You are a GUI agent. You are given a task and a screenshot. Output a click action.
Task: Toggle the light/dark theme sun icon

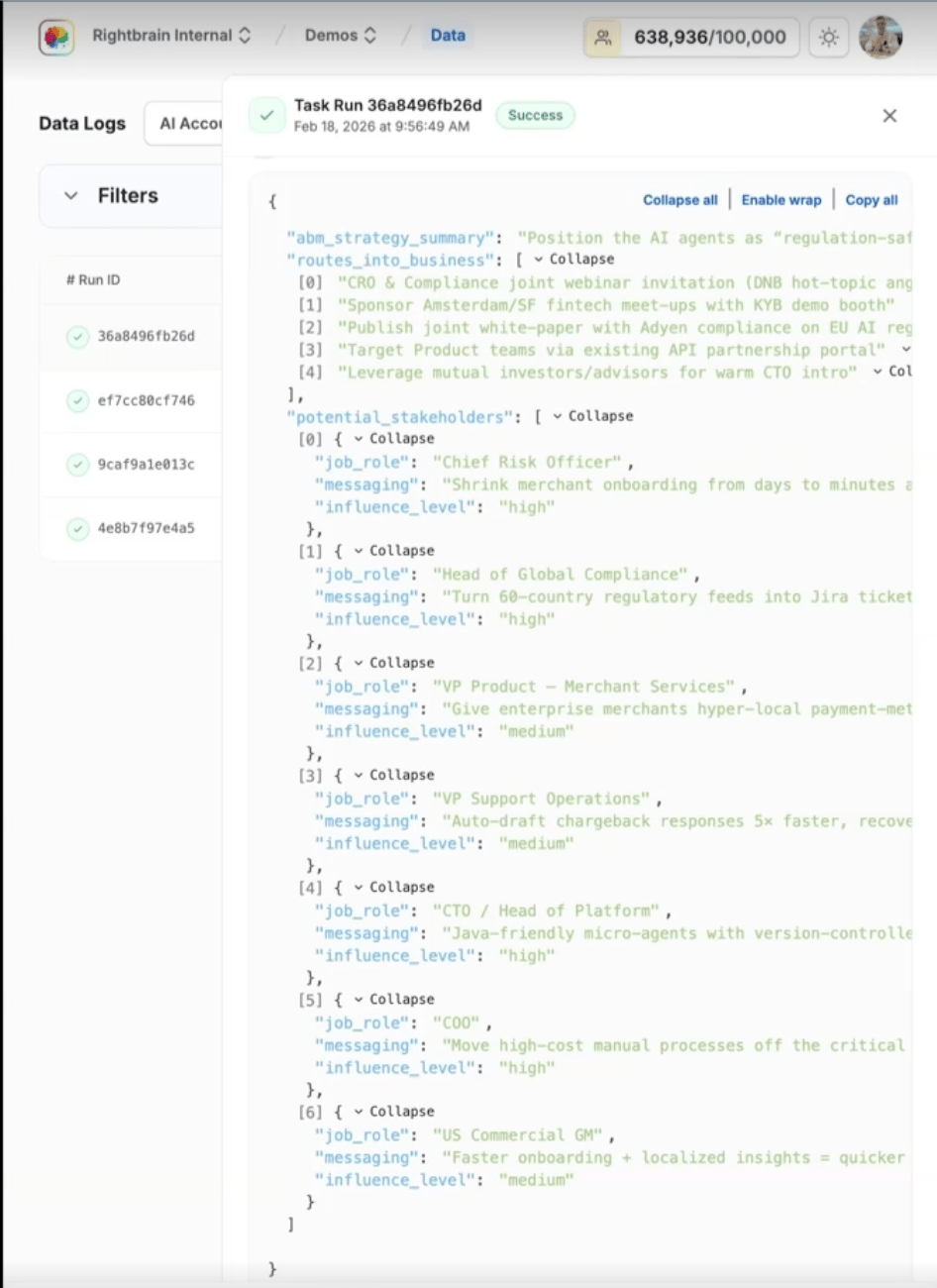coord(828,38)
